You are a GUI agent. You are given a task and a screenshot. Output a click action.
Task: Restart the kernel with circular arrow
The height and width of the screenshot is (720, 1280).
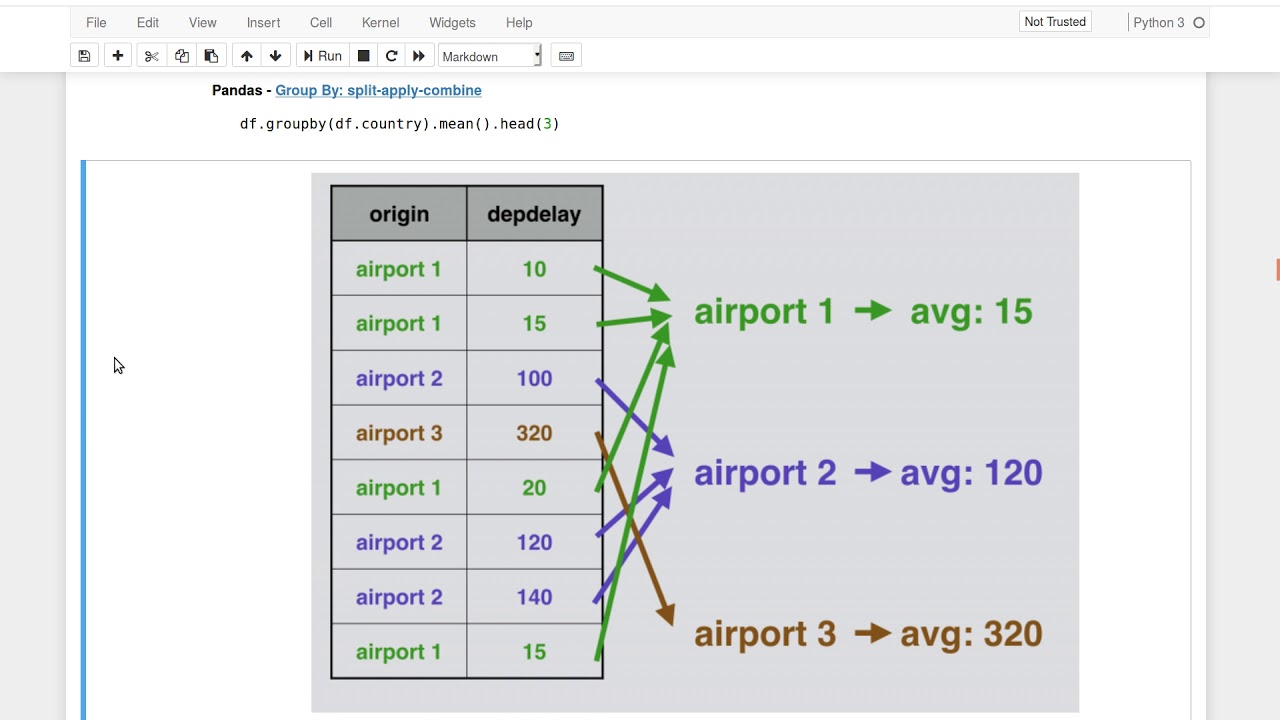[x=392, y=56]
